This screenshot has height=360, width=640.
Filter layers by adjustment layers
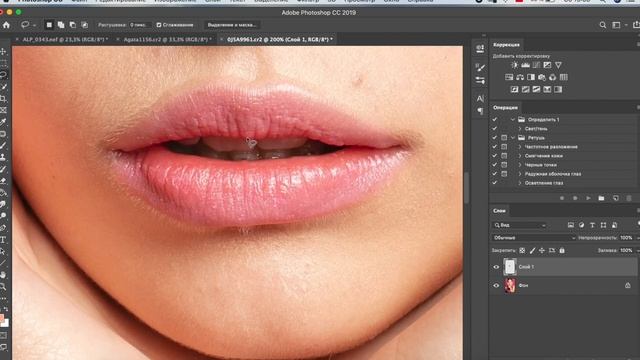tap(581, 225)
